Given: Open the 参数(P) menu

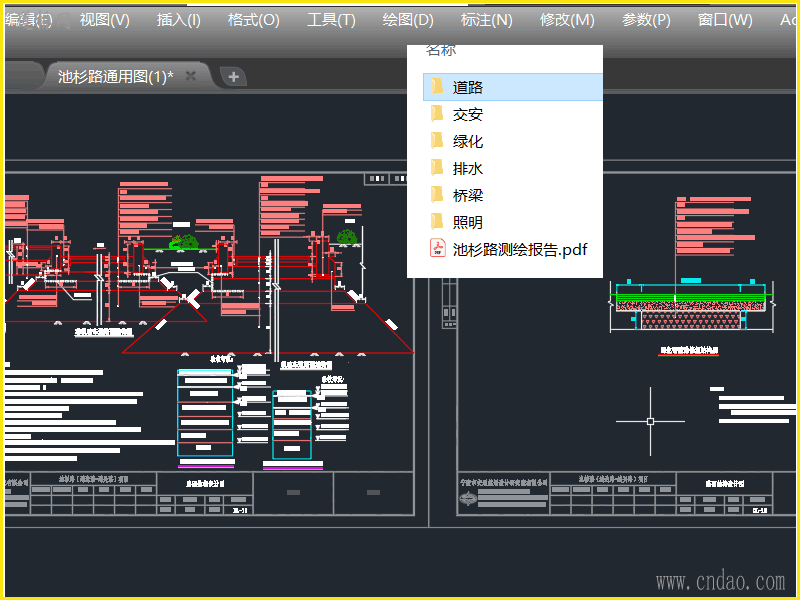Looking at the screenshot, I should pyautogui.click(x=646, y=20).
